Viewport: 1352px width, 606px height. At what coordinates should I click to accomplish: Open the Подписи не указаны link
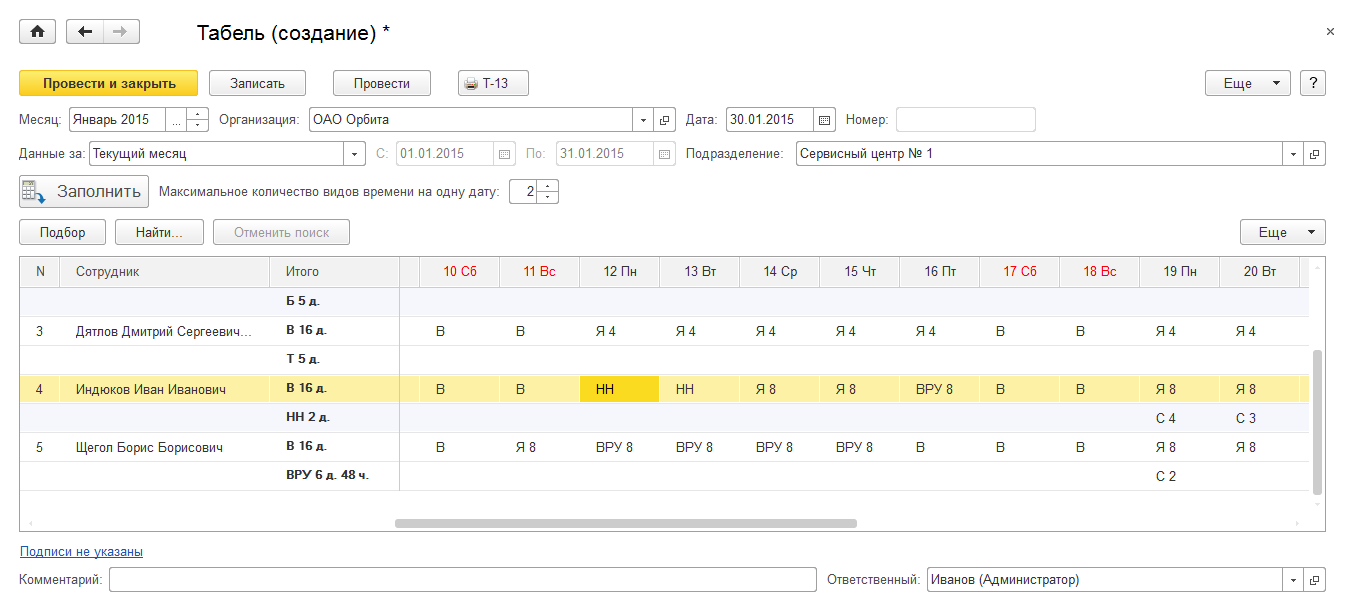[x=81, y=551]
